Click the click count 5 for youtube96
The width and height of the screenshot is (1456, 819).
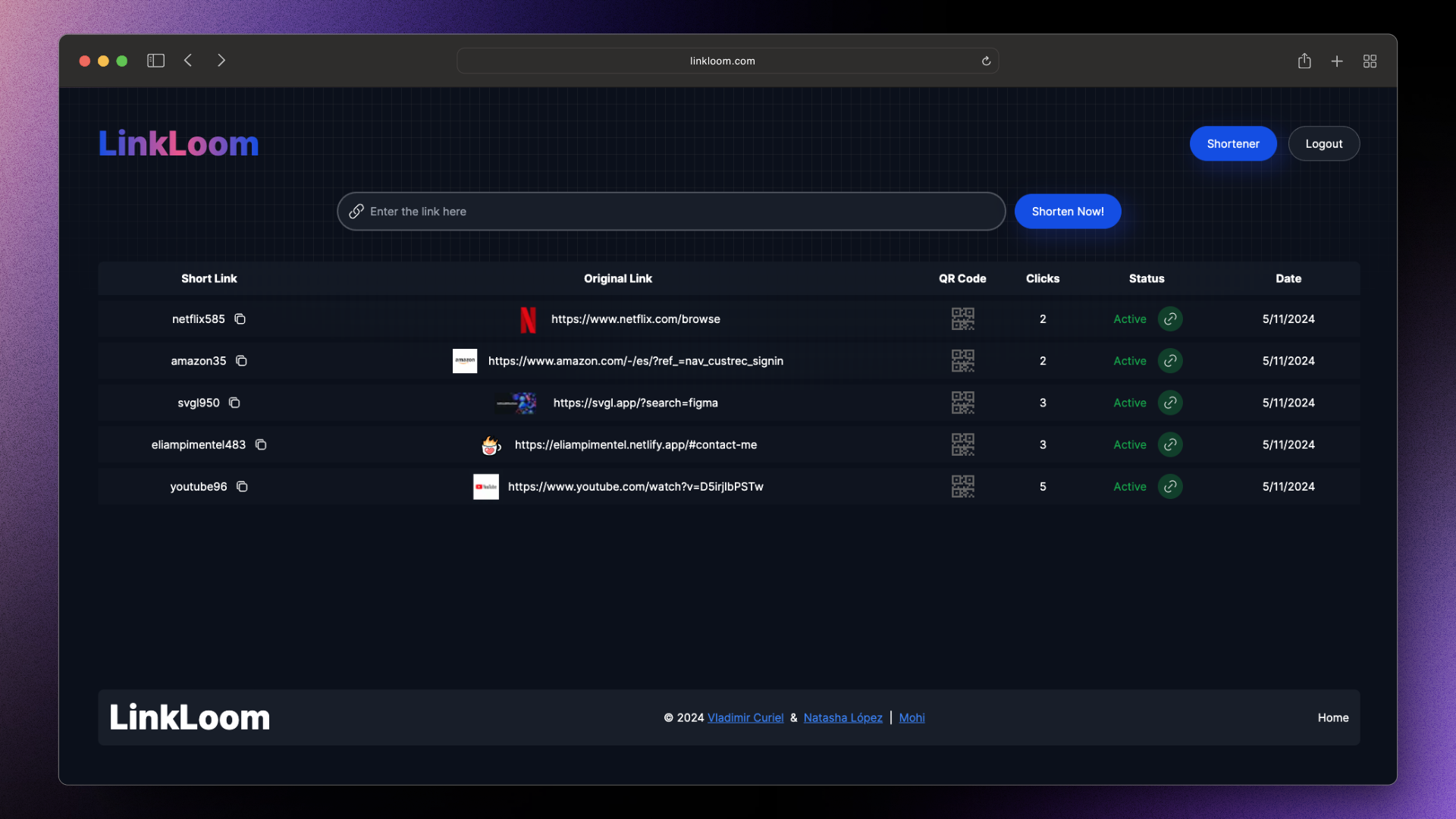(1043, 486)
